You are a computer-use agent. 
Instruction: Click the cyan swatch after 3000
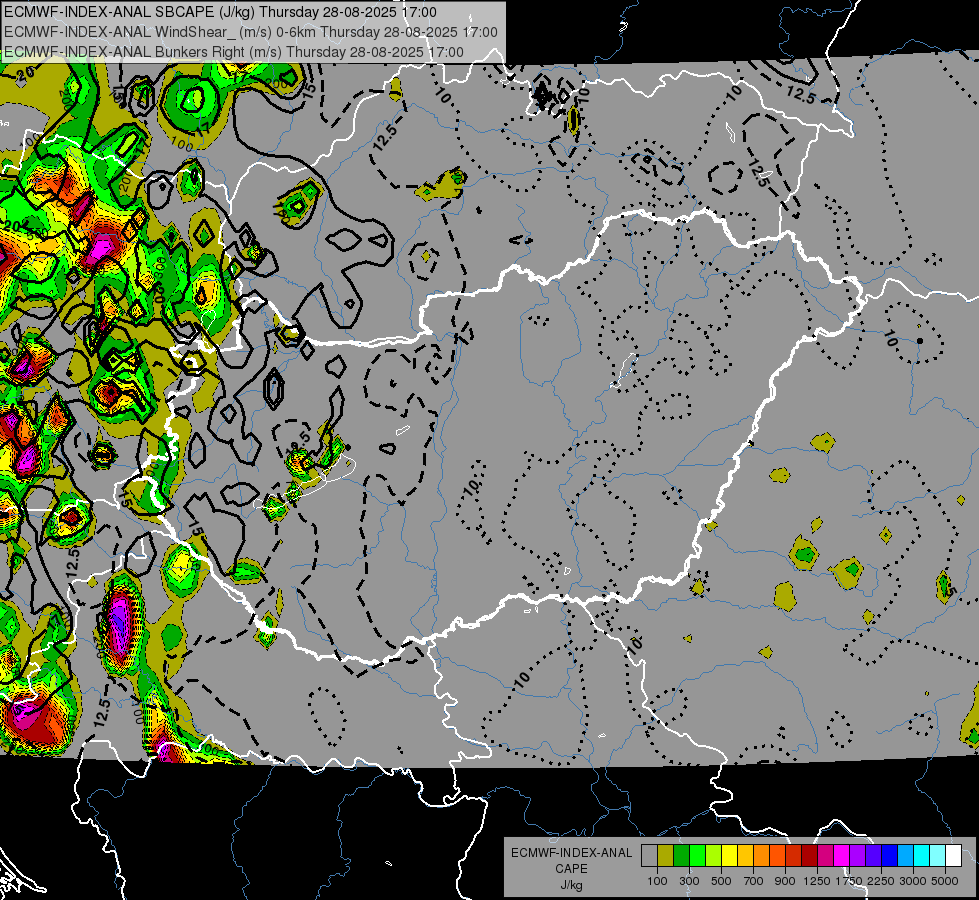pyautogui.click(x=922, y=856)
